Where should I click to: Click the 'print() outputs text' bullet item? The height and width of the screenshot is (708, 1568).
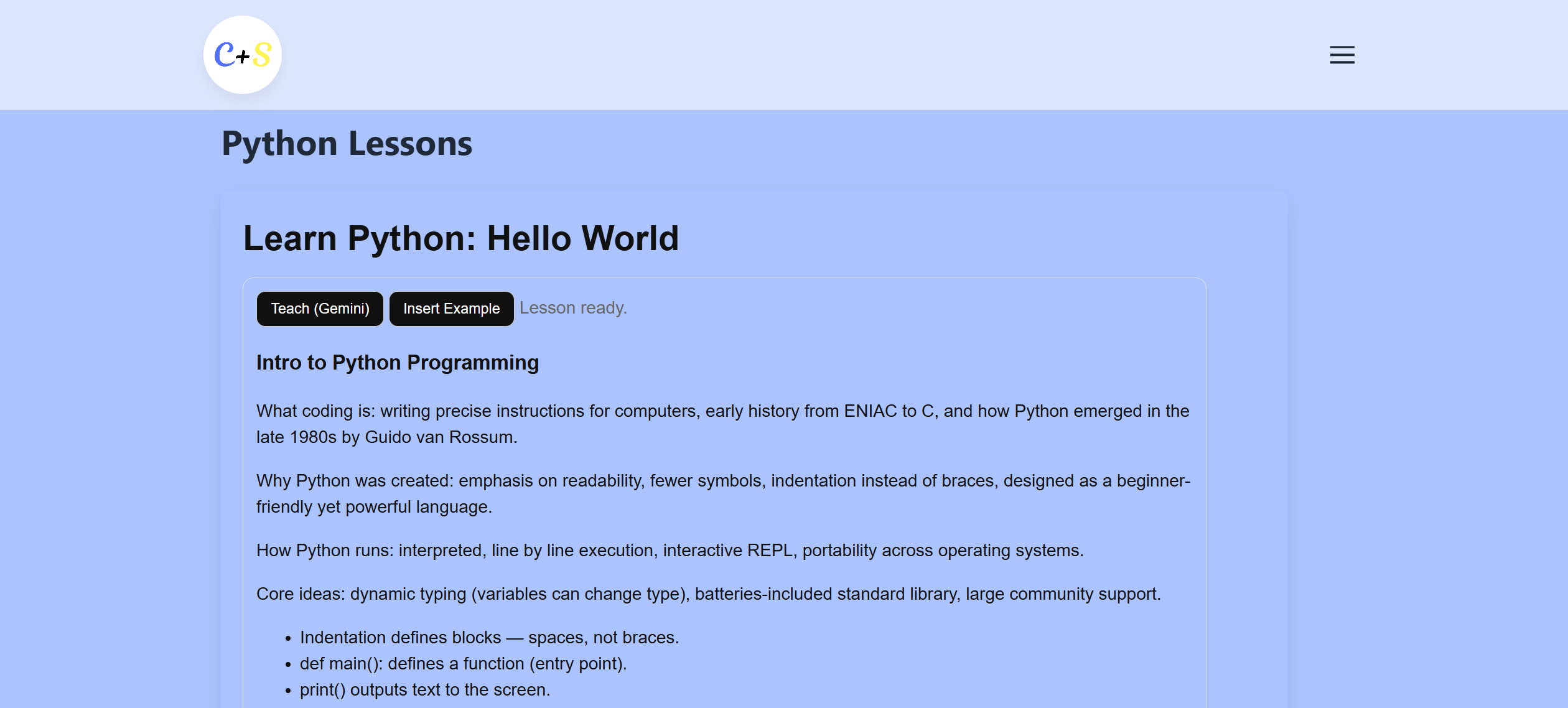coord(424,690)
